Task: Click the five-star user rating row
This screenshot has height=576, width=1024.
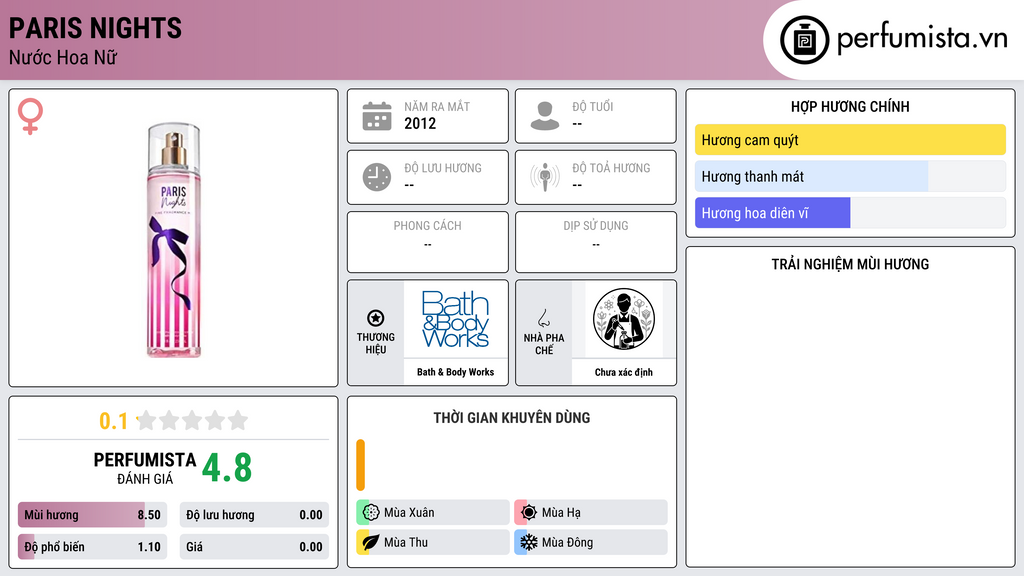Action: coord(192,420)
